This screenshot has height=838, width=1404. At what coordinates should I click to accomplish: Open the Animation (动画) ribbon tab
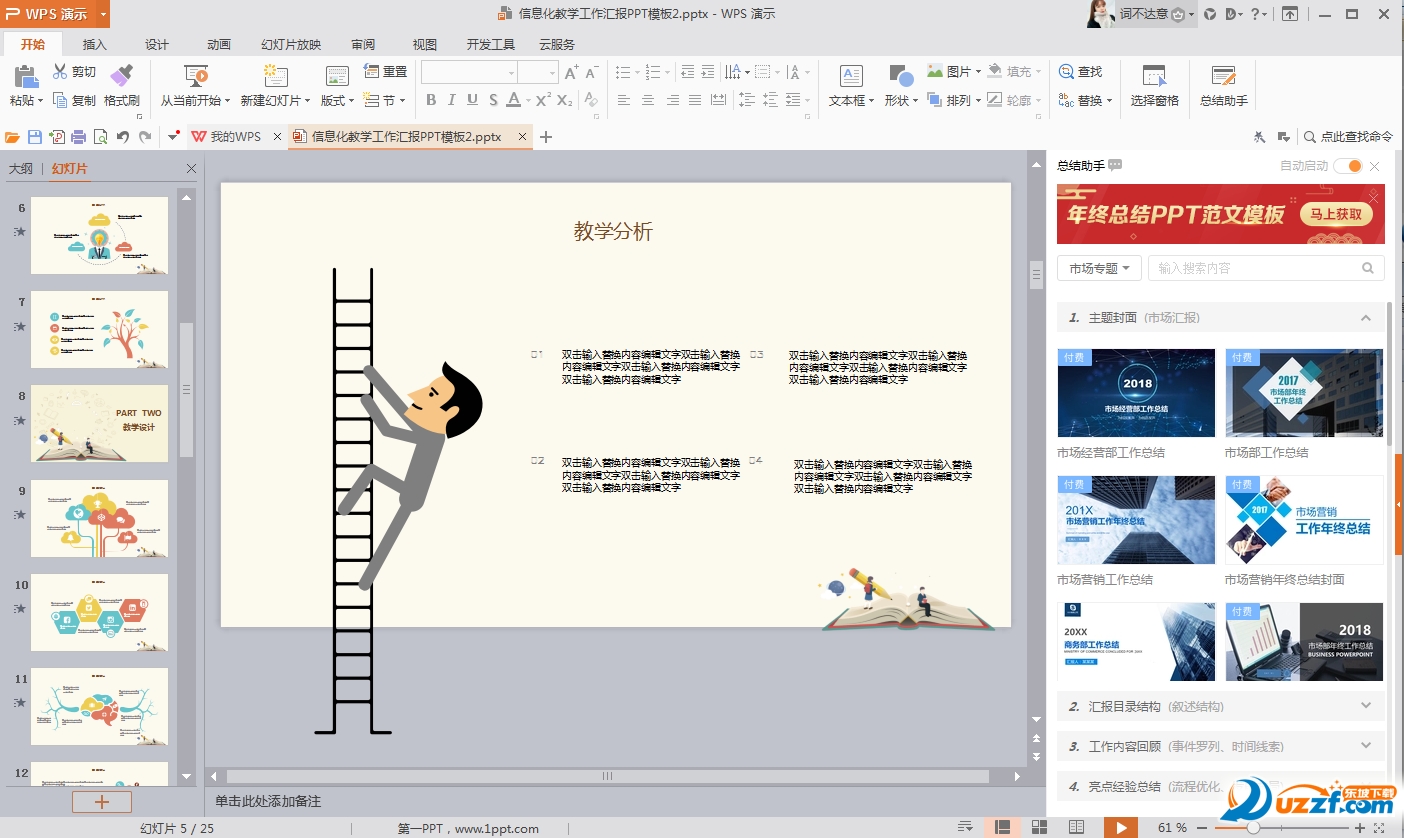click(219, 44)
